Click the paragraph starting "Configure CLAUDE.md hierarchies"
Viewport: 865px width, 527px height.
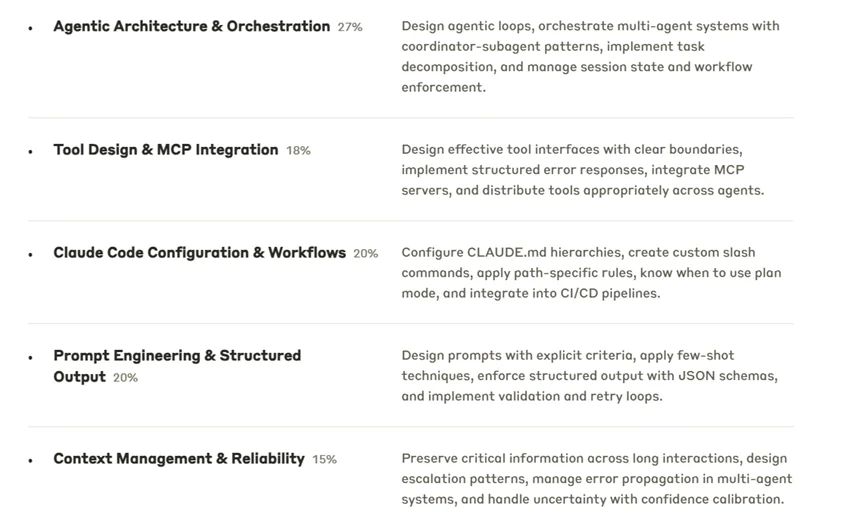point(591,273)
